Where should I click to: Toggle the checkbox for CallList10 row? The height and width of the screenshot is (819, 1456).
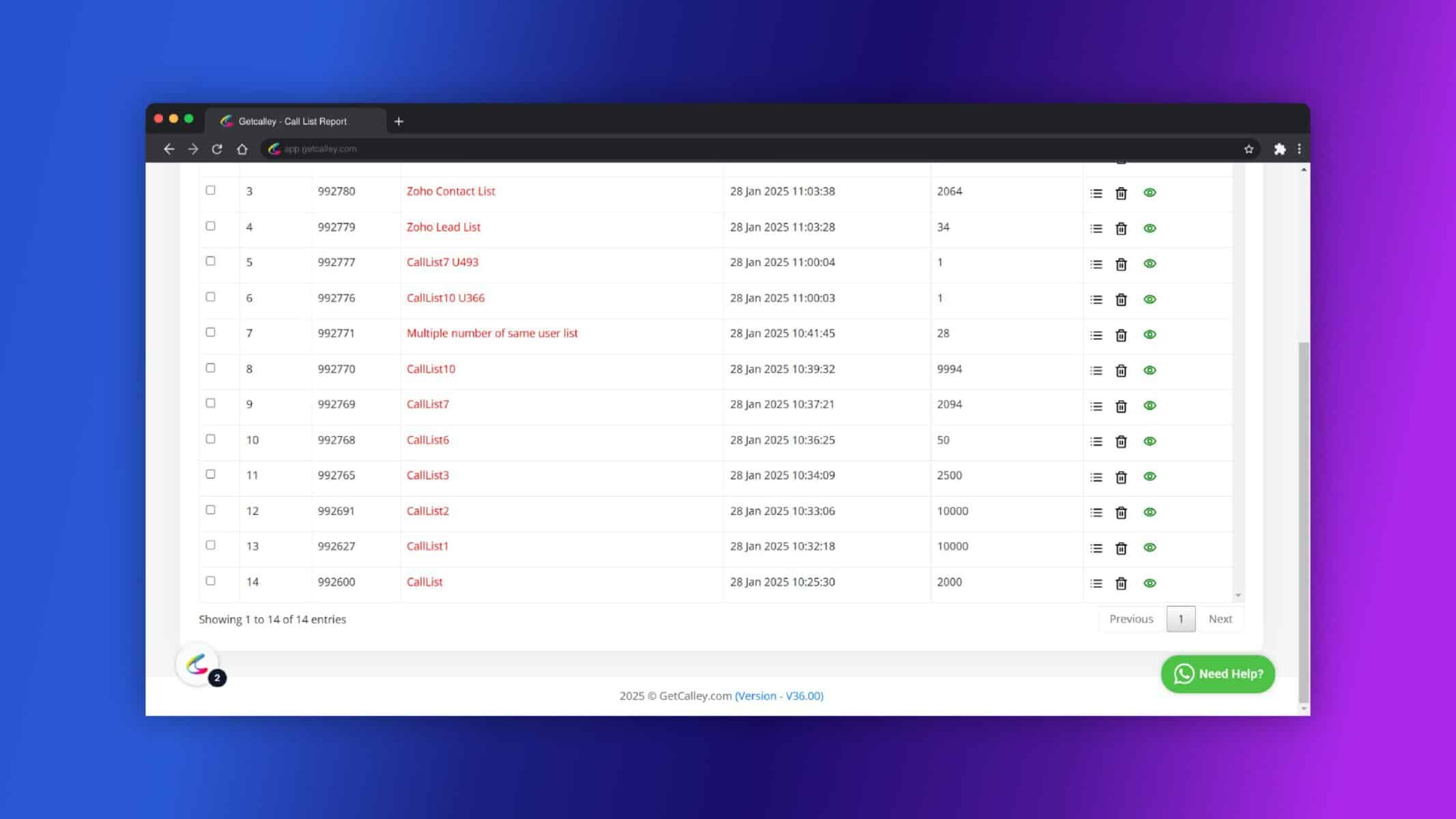[210, 367]
